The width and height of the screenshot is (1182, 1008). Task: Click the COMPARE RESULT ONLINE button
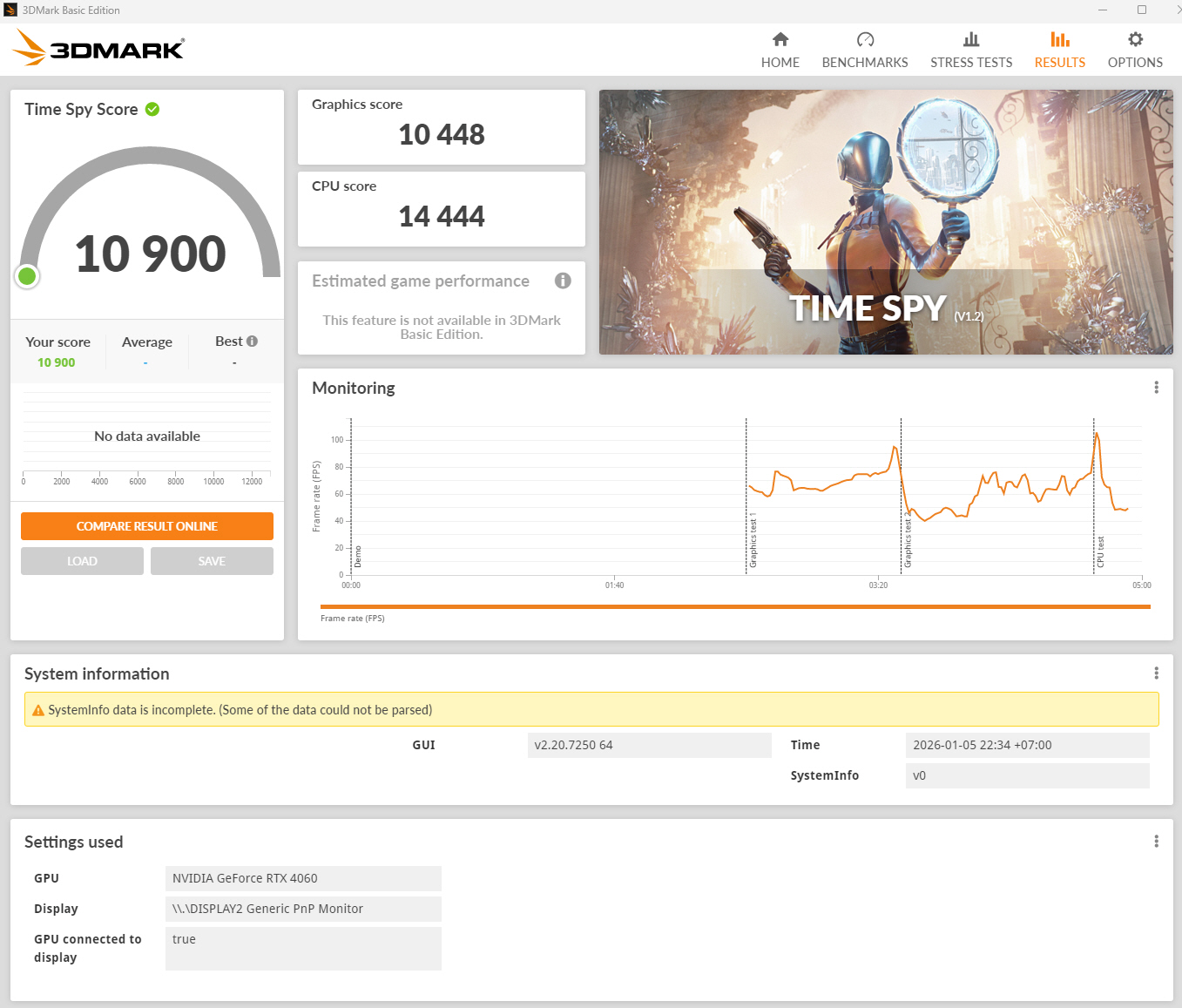pyautogui.click(x=147, y=526)
